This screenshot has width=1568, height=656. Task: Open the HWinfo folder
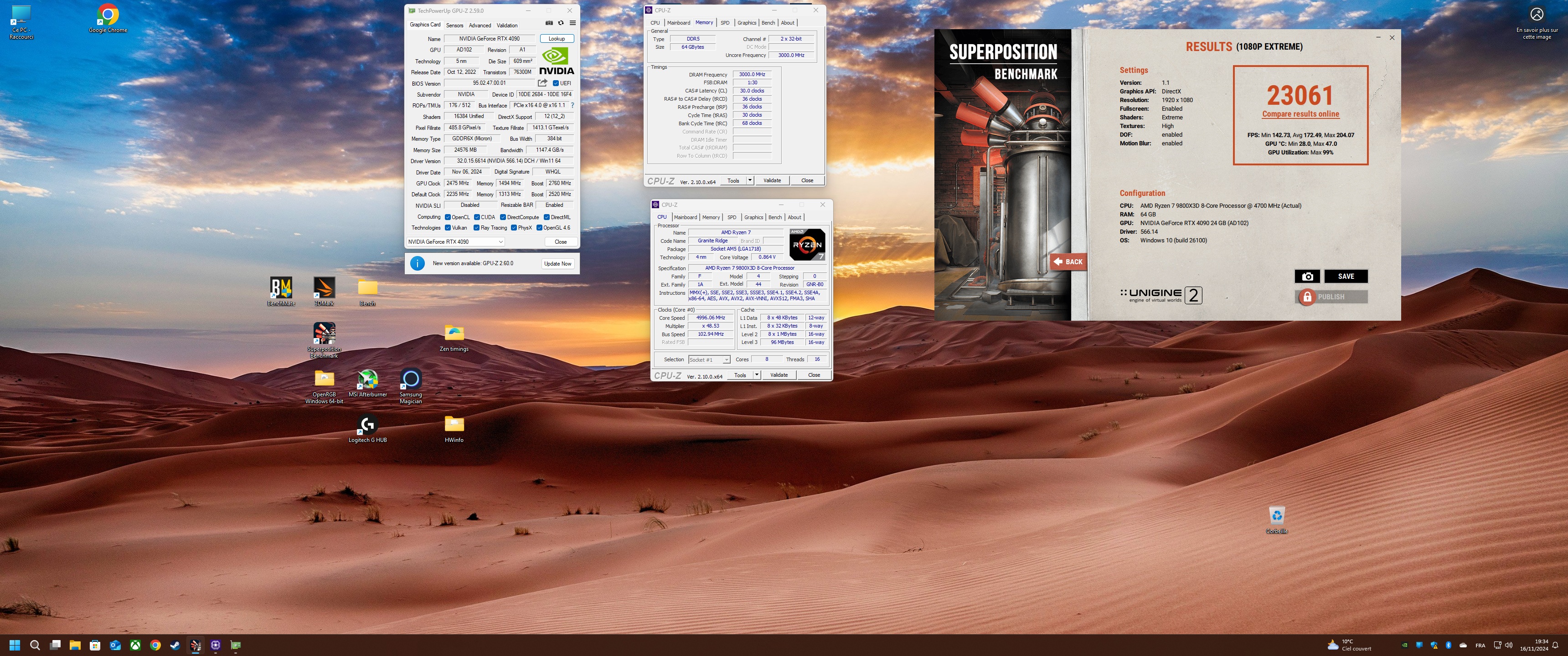click(x=454, y=429)
